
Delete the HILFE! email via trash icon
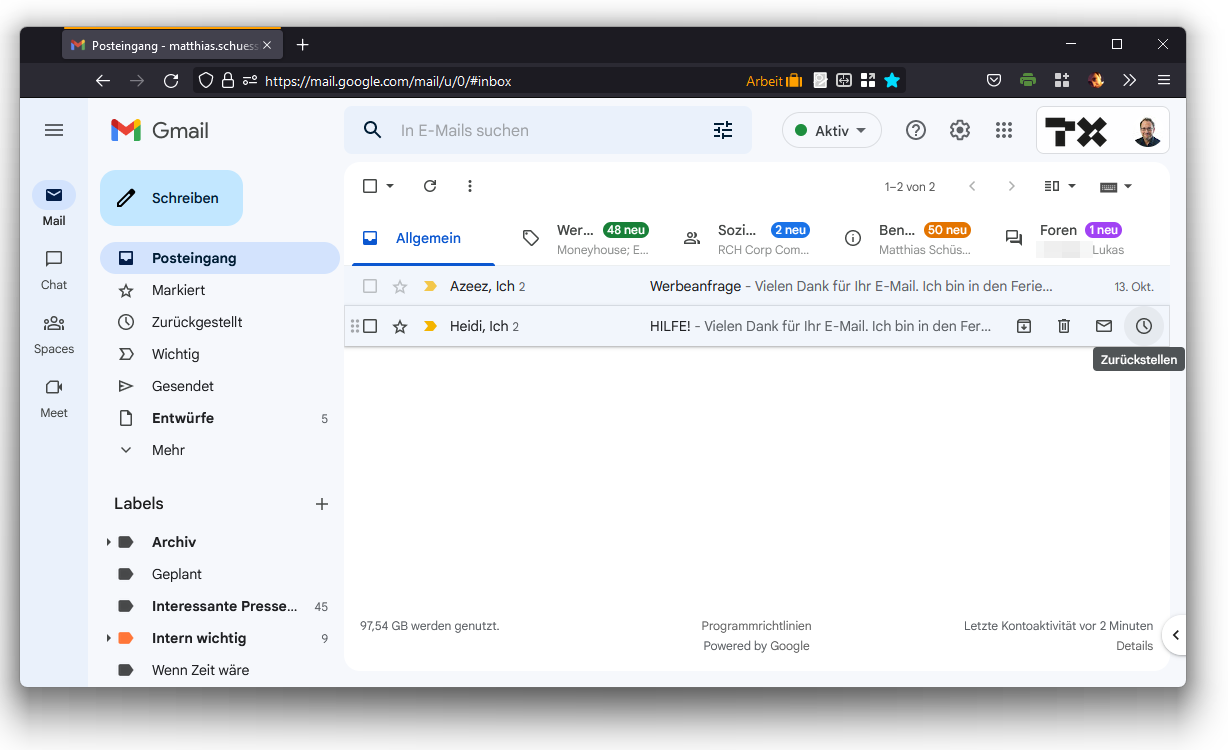(x=1064, y=326)
